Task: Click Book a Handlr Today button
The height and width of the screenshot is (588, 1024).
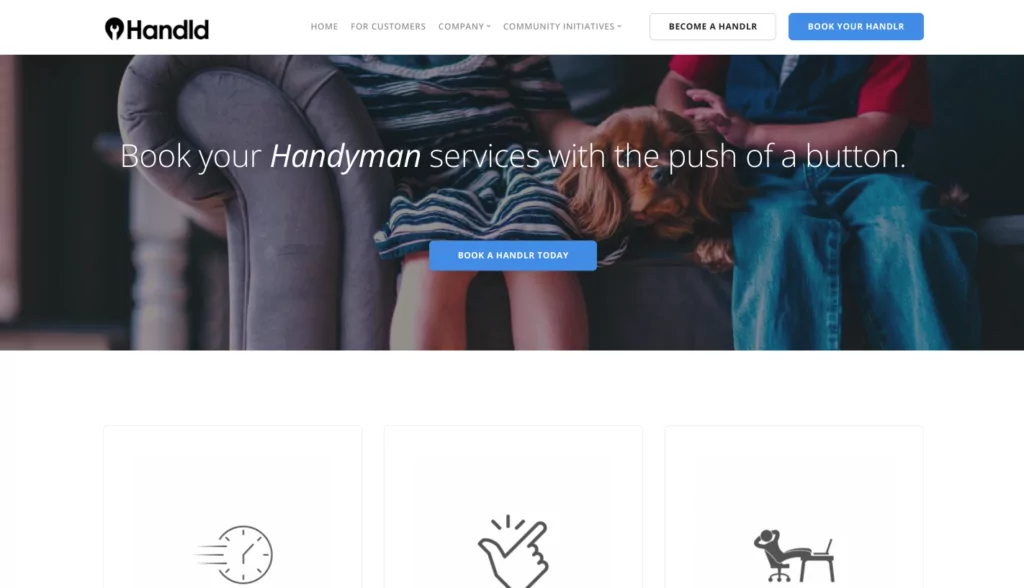Action: (513, 255)
